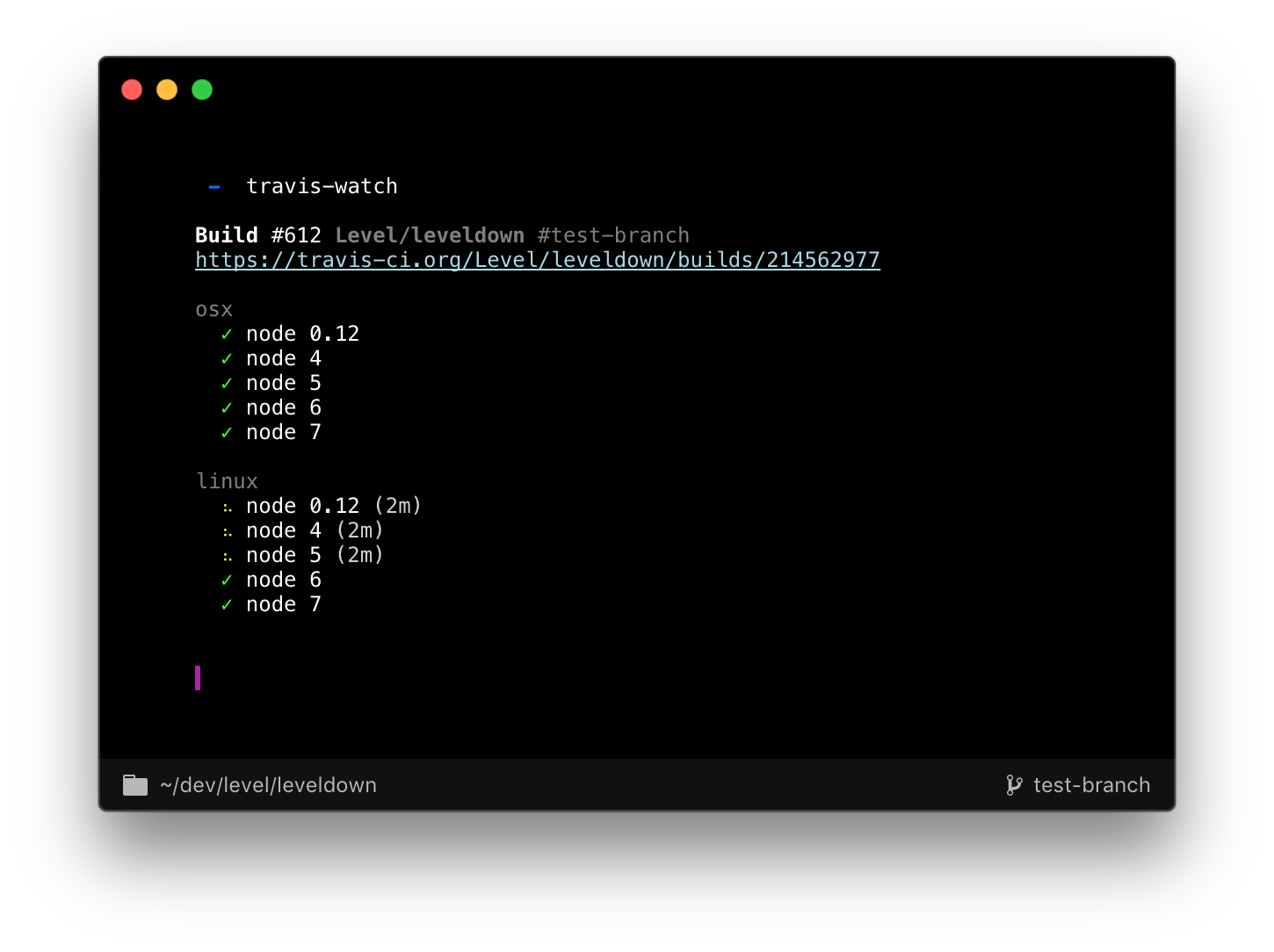
Task: Click the yellow spinner for linux node 4
Action: coord(228,532)
